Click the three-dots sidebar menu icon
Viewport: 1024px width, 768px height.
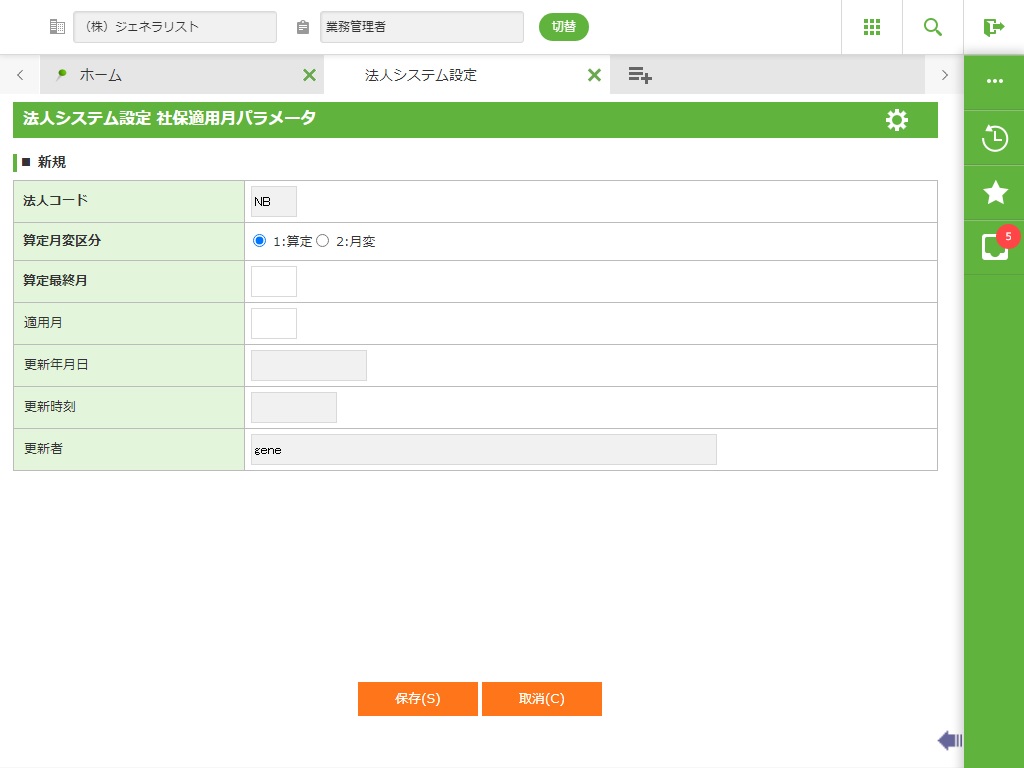pos(995,82)
